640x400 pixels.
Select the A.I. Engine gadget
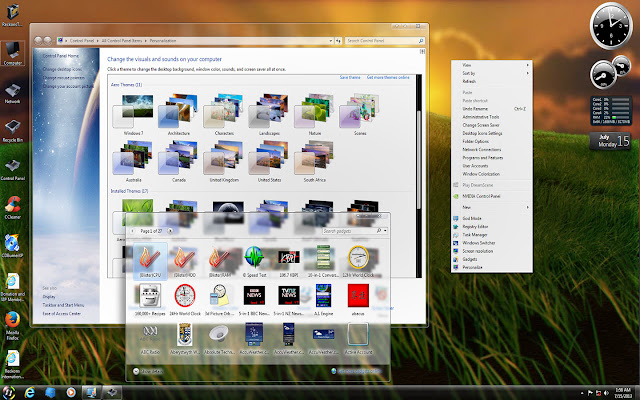(323, 300)
